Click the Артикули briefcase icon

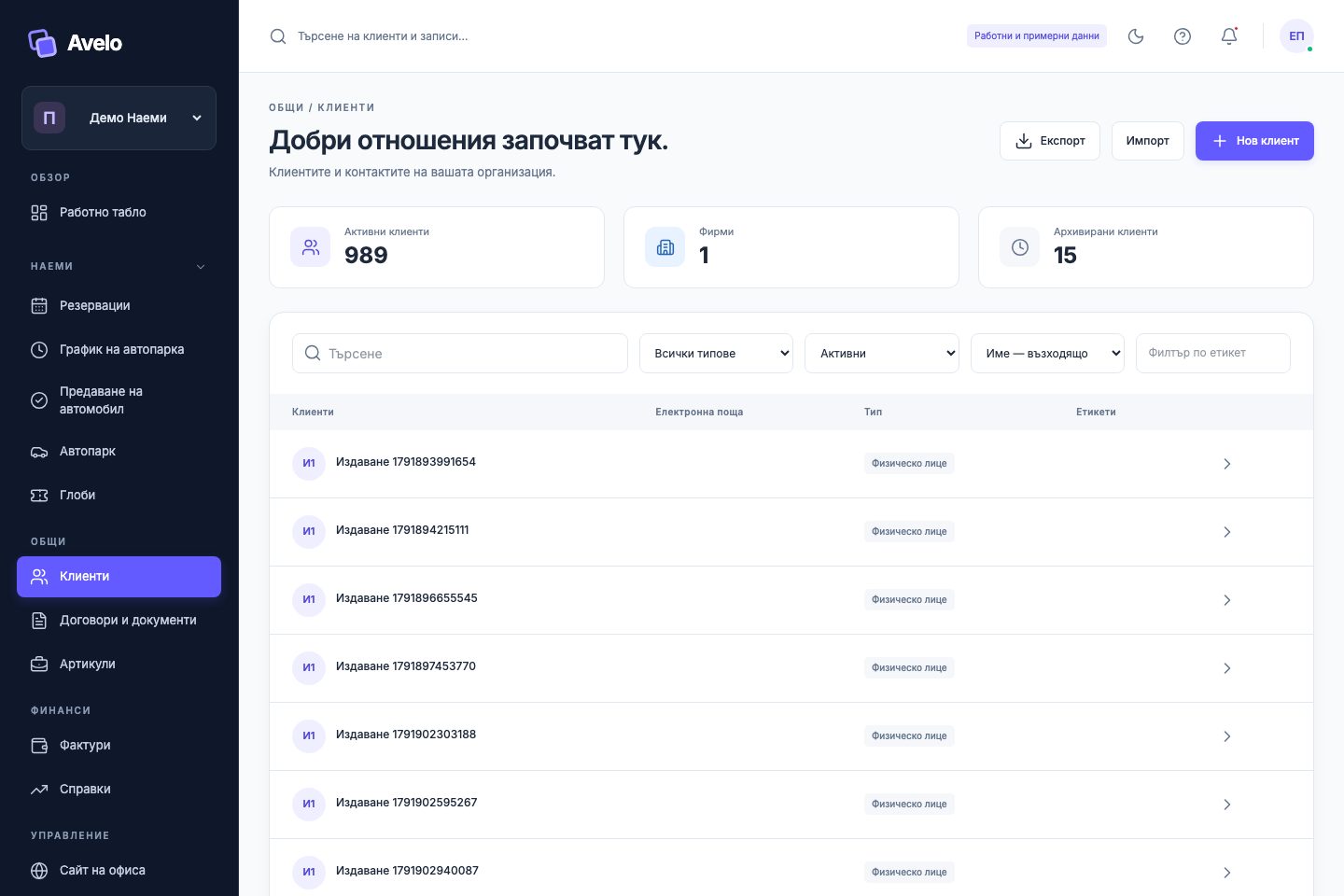pos(39,665)
